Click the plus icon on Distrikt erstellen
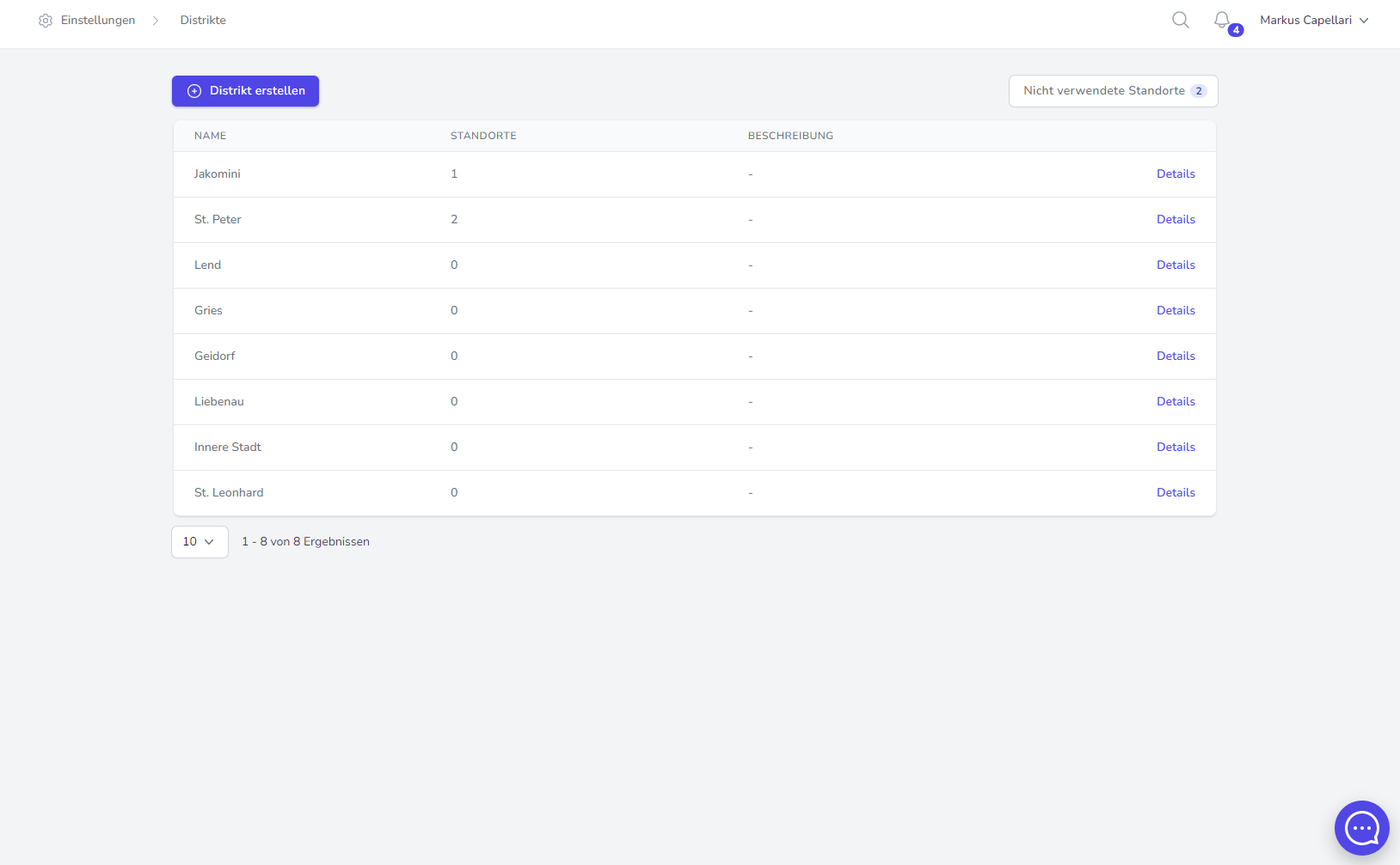The height and width of the screenshot is (865, 1400). coord(195,91)
